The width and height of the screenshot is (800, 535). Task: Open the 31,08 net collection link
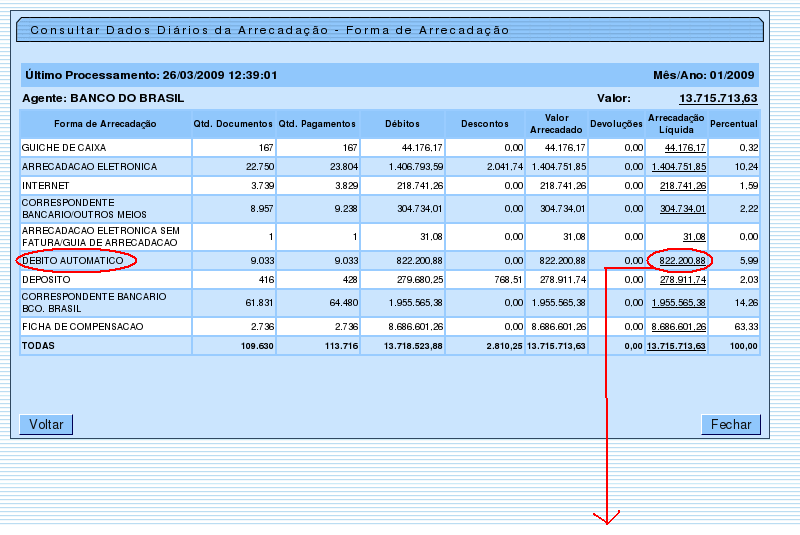click(694, 237)
